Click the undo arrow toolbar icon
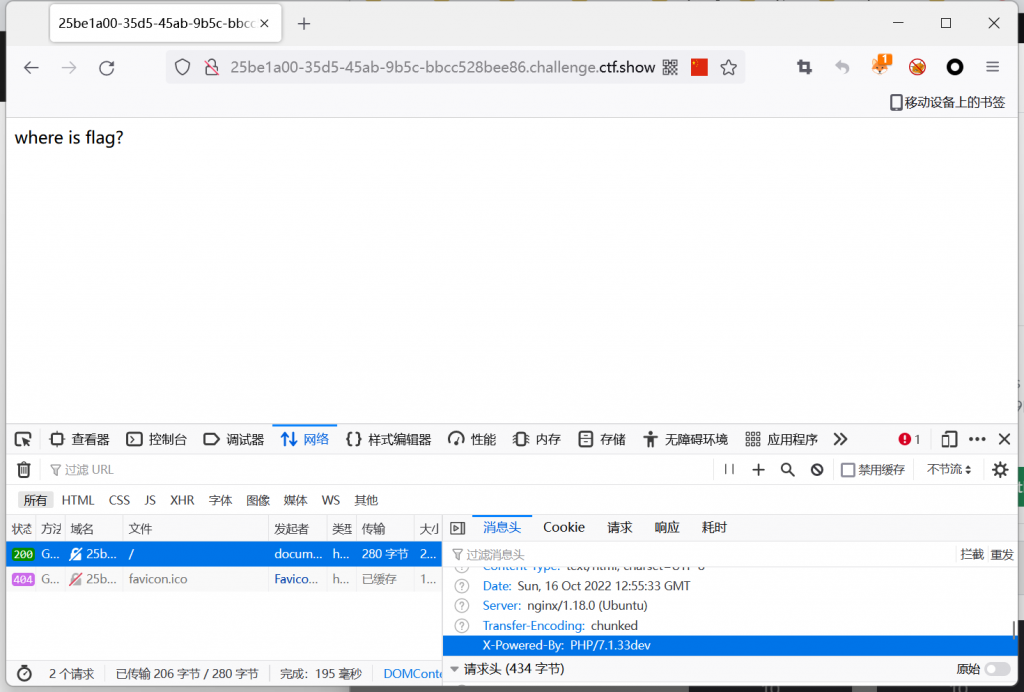Image resolution: width=1024 pixels, height=692 pixels. (x=842, y=67)
